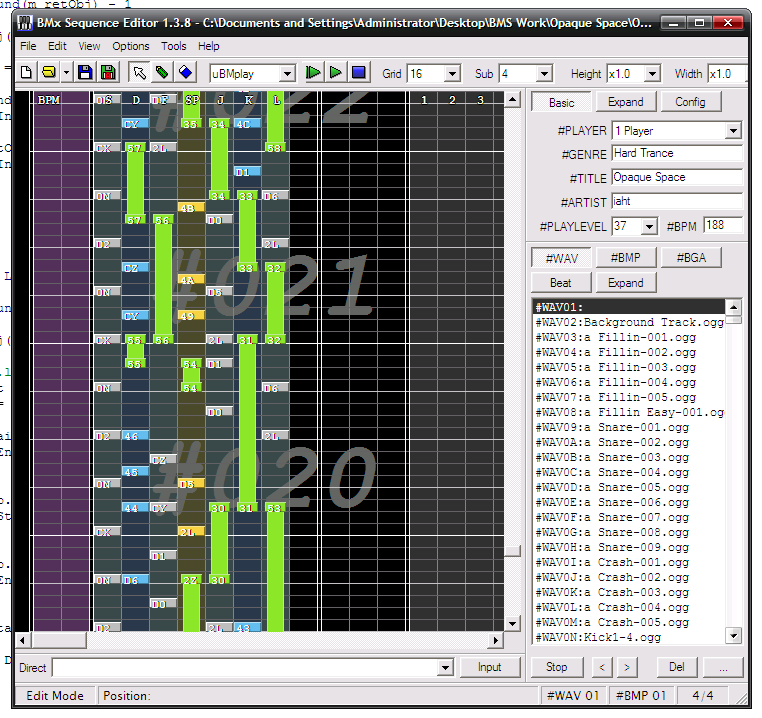
Task: Open the View menu
Action: click(89, 46)
